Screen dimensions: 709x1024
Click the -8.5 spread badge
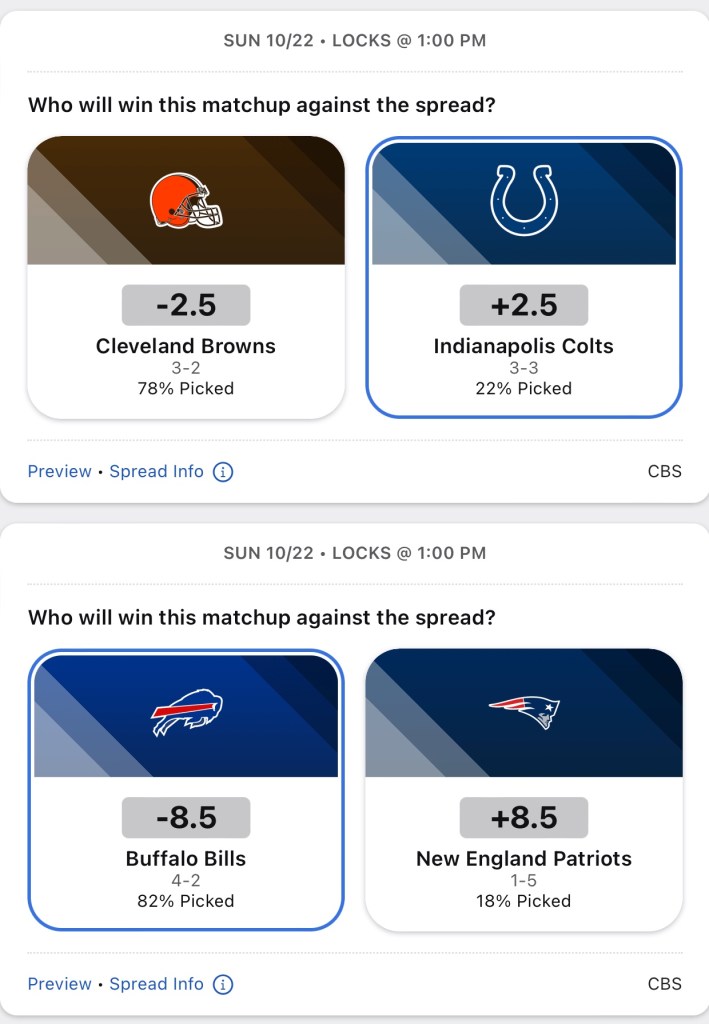point(186,818)
